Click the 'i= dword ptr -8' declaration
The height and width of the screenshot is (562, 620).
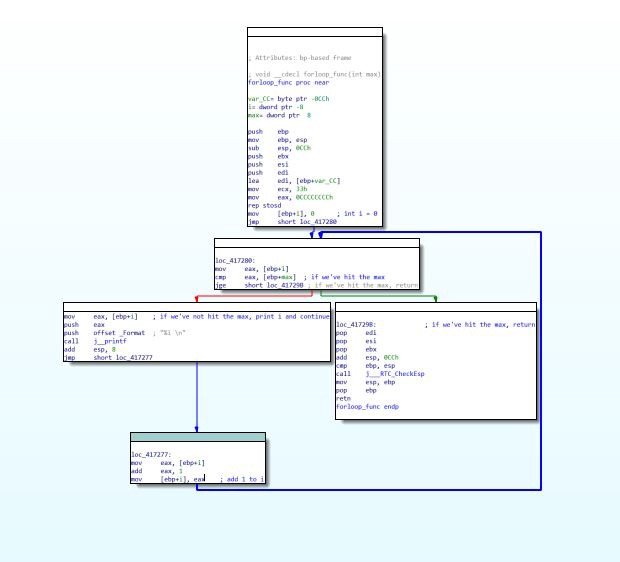[276, 107]
